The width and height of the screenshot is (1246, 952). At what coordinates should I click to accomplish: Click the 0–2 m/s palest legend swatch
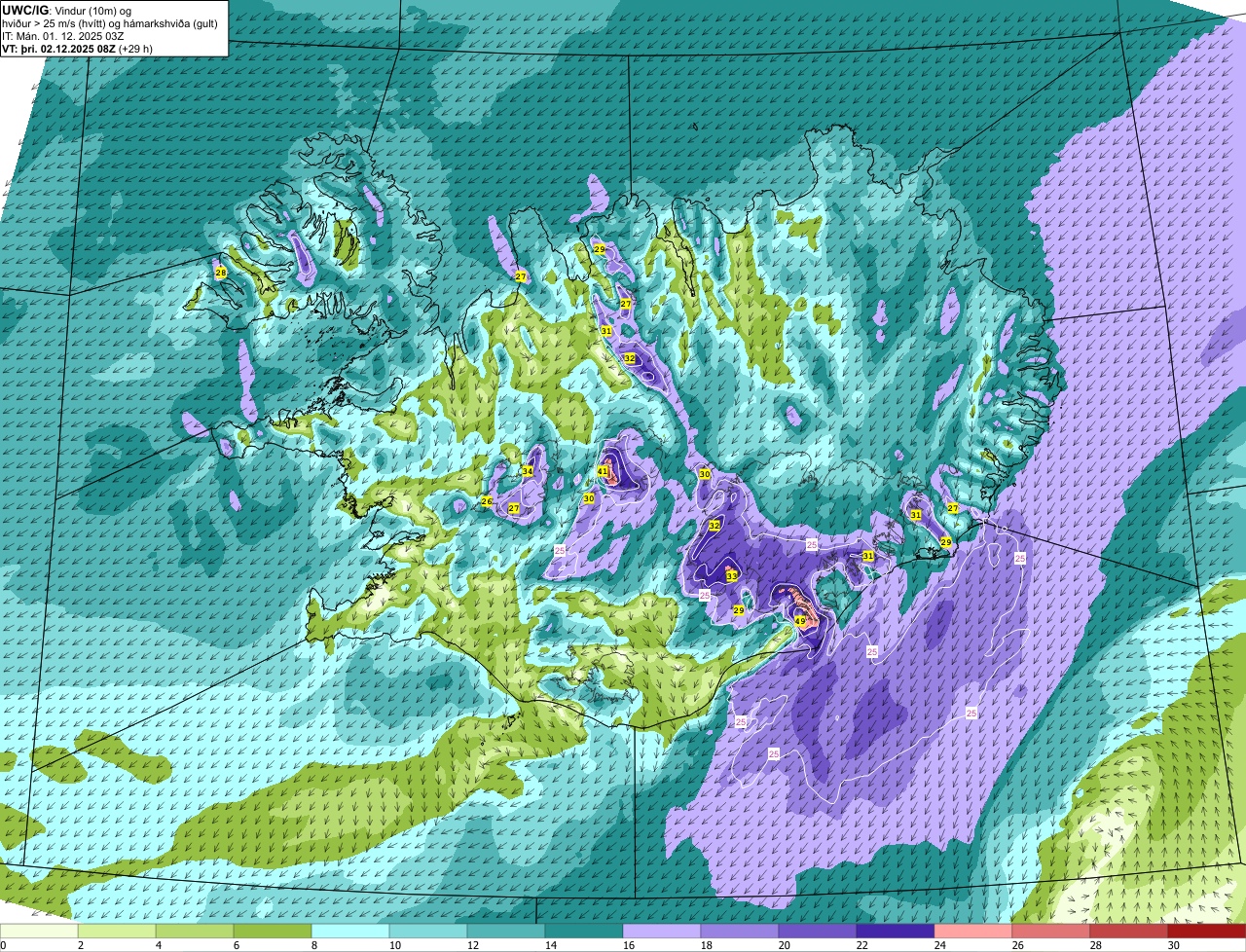[x=39, y=931]
